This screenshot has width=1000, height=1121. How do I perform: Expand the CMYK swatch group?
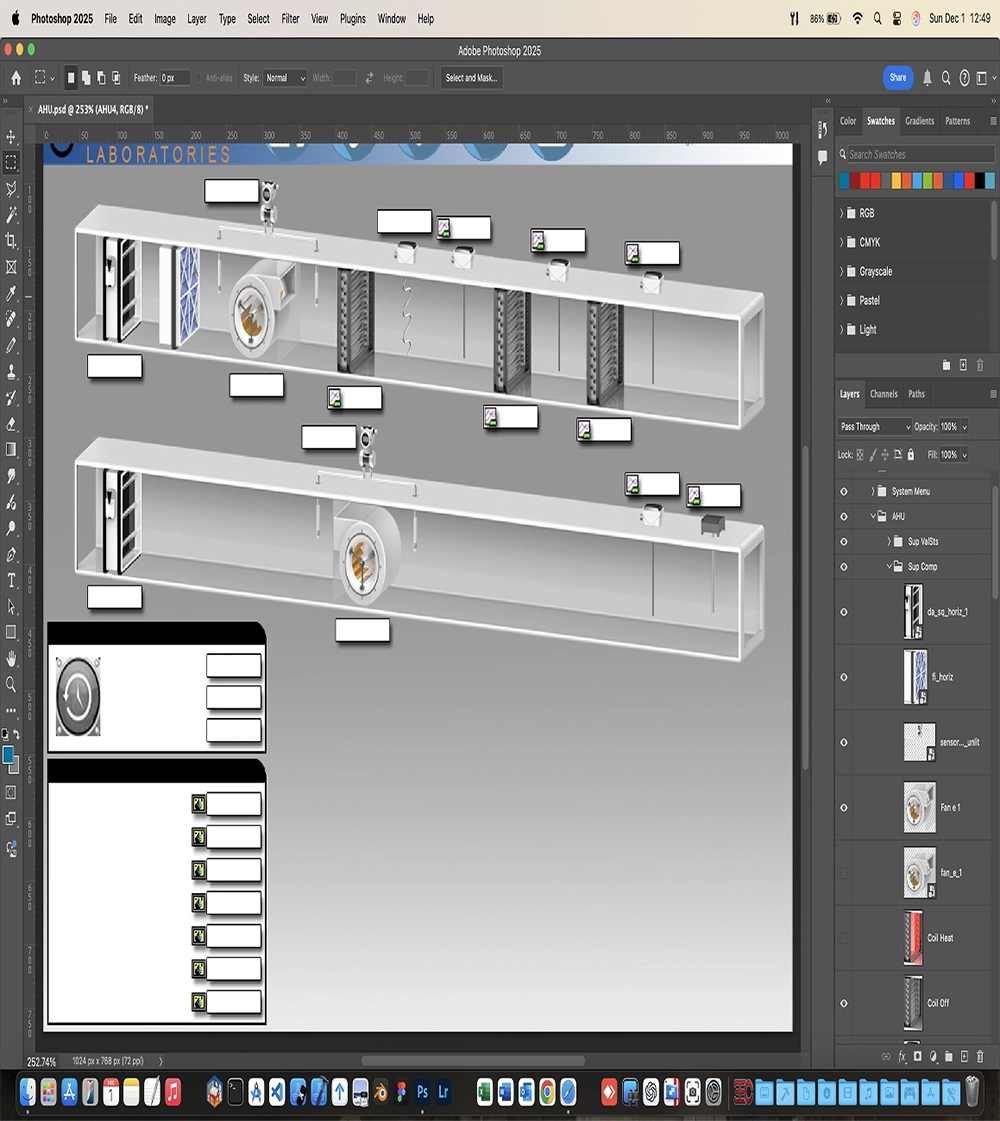click(841, 242)
